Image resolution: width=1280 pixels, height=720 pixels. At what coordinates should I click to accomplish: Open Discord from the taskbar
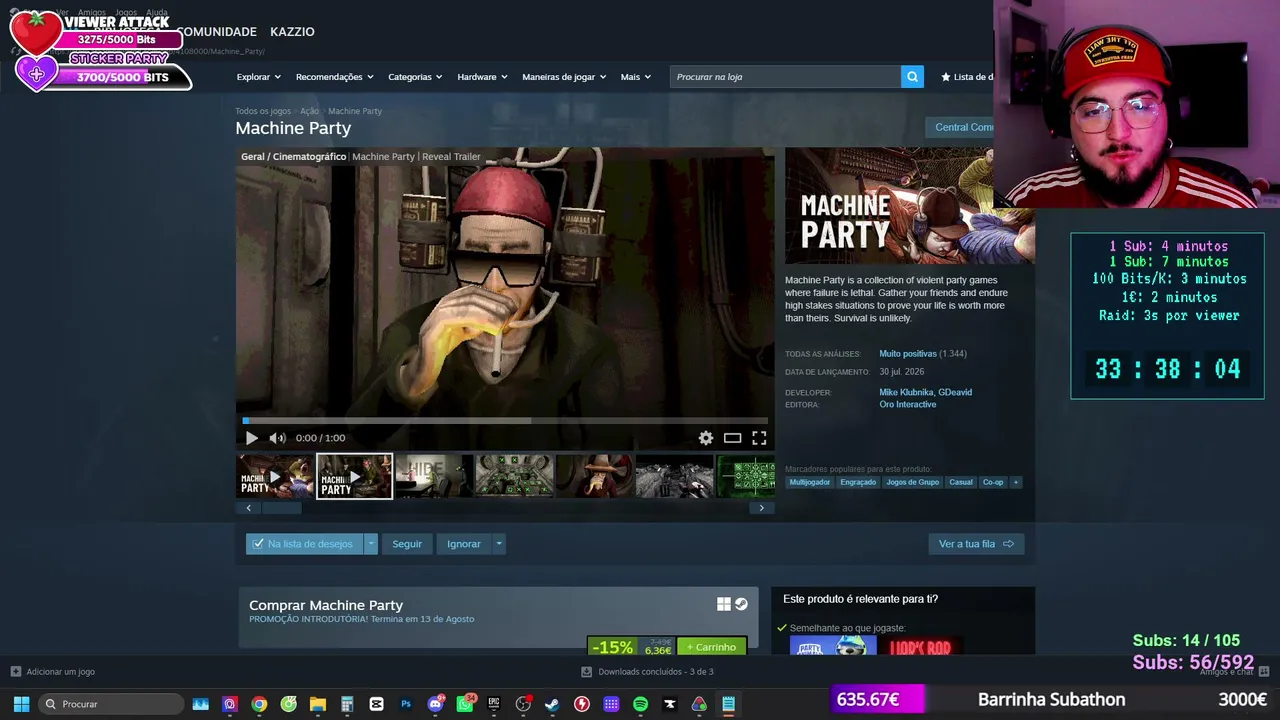tap(435, 704)
